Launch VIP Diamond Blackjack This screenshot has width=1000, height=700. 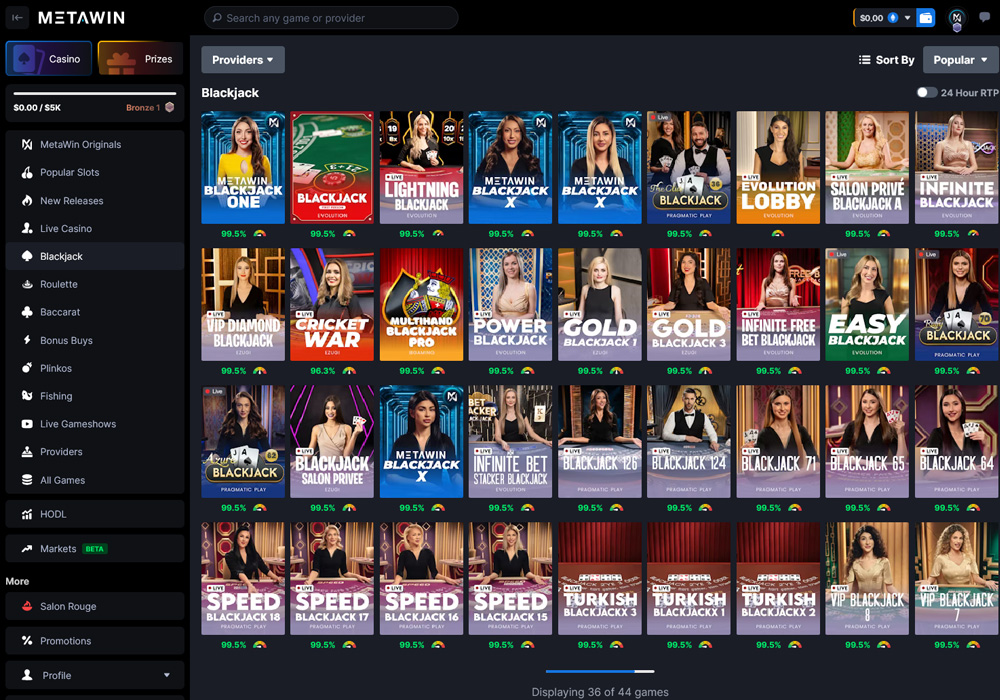(x=243, y=305)
